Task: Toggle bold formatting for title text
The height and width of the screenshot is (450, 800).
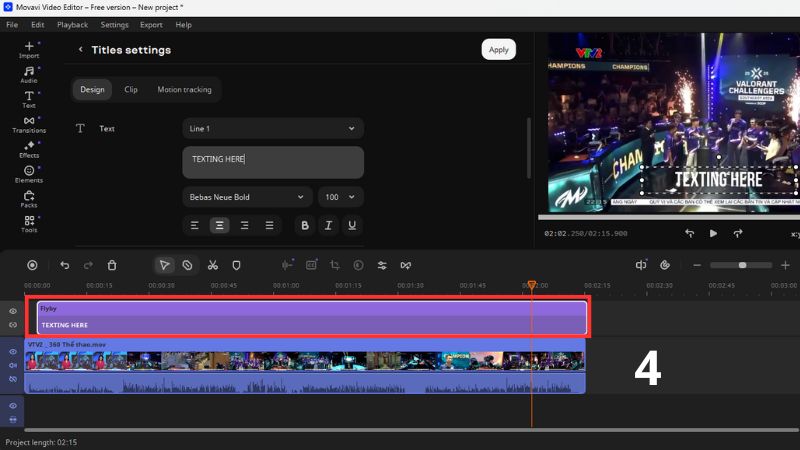Action: [305, 226]
